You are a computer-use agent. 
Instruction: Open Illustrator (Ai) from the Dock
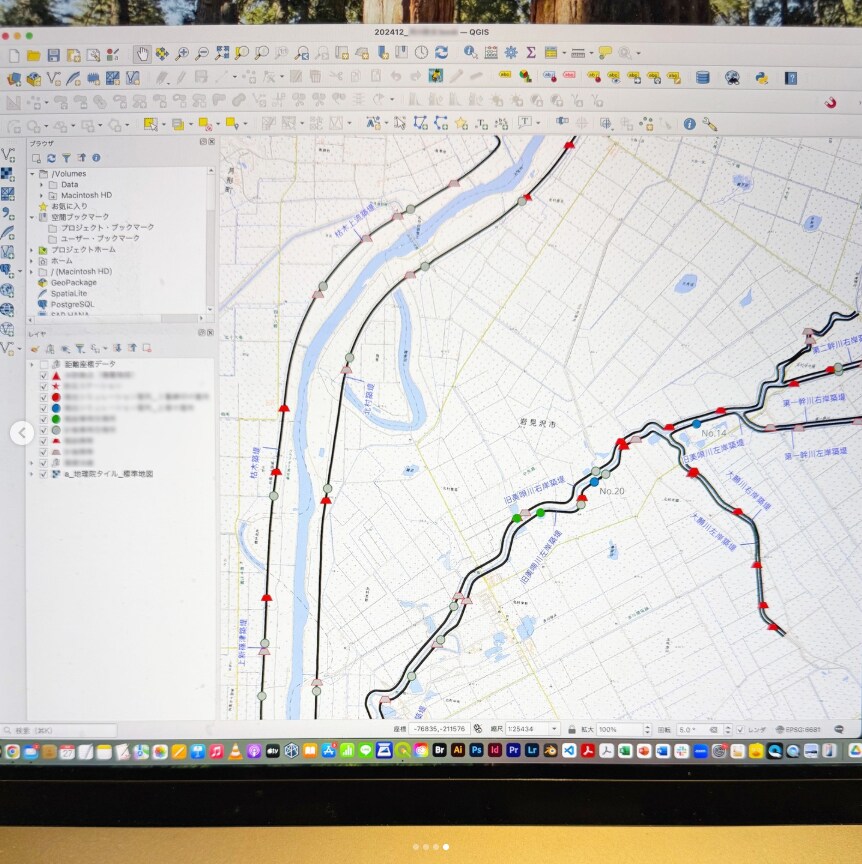458,750
